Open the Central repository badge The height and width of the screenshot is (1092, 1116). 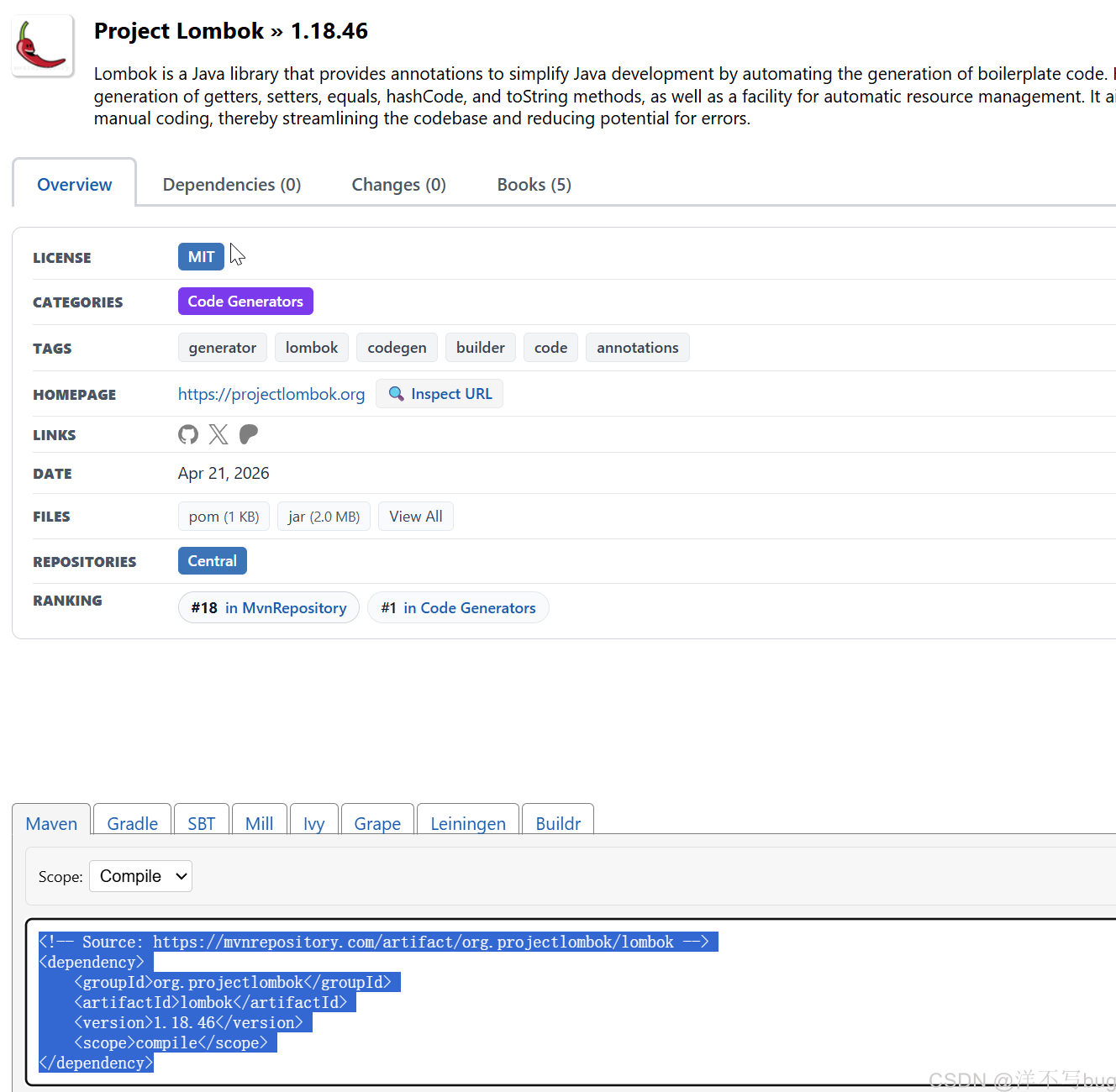pyautogui.click(x=213, y=561)
